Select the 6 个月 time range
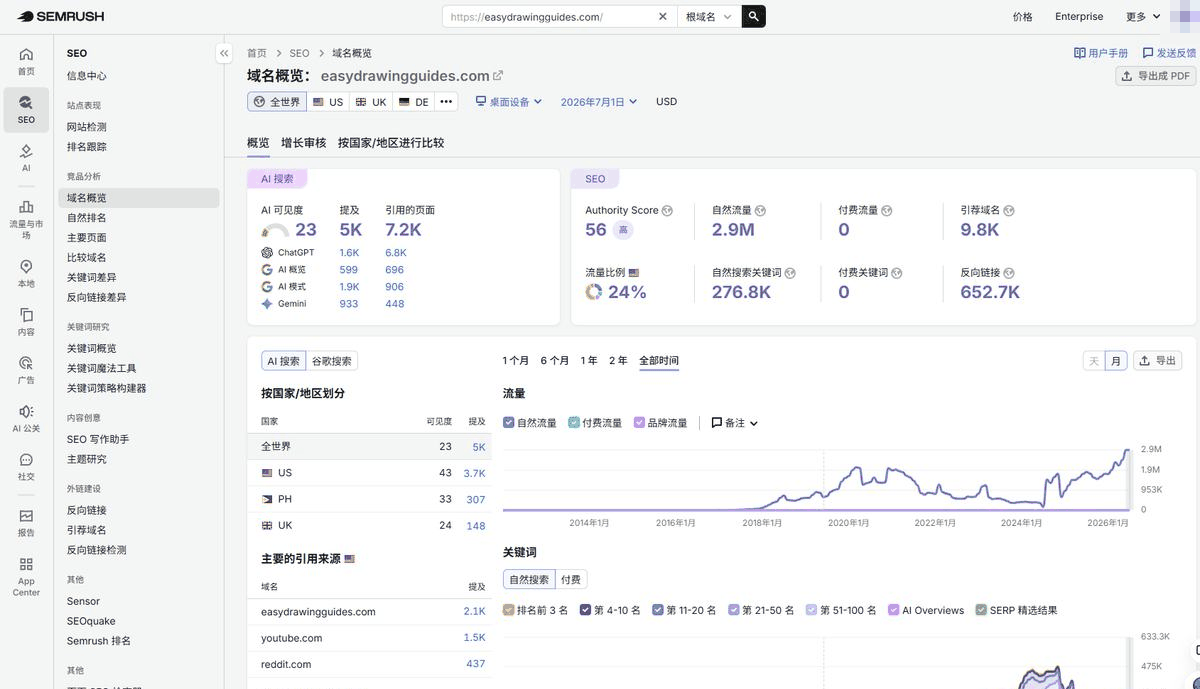This screenshot has height=689, width=1200. [x=555, y=361]
